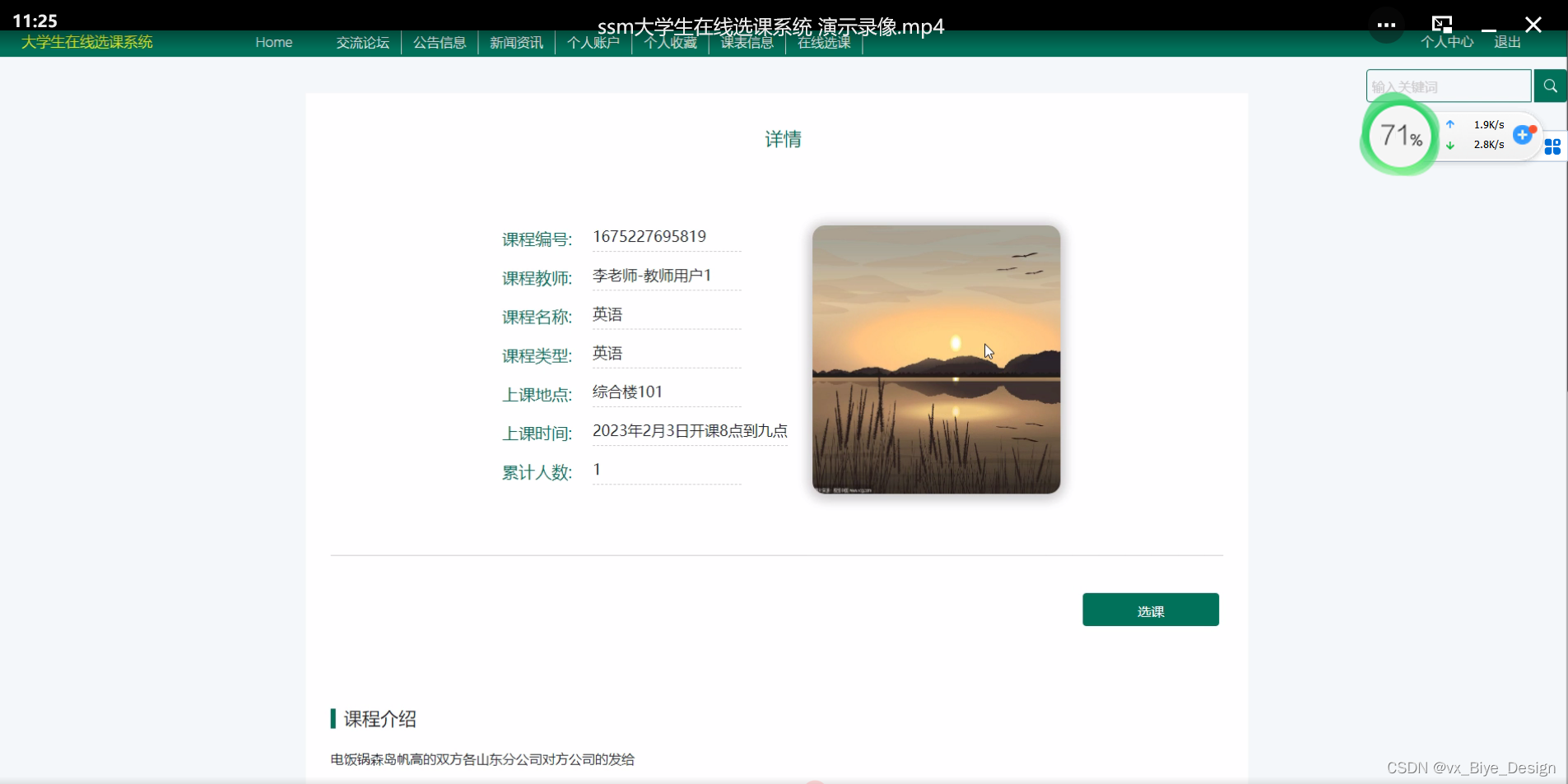Click the 2.8K/s download speed text

[1489, 145]
